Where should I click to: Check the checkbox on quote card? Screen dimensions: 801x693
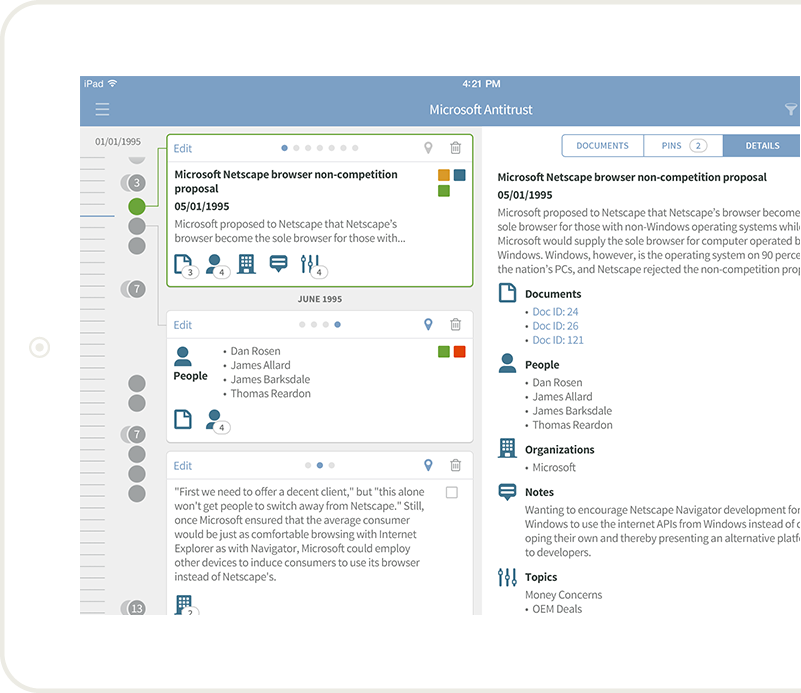(452, 492)
